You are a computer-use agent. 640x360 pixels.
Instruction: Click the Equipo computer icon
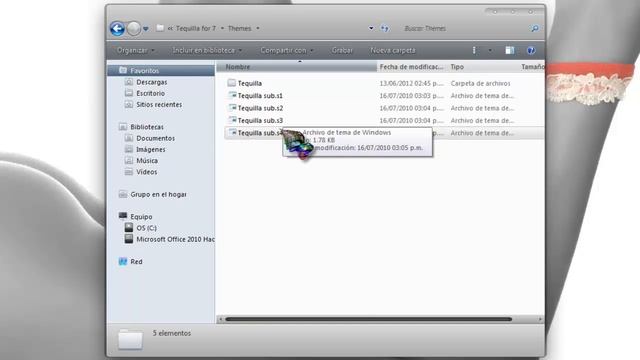point(123,216)
